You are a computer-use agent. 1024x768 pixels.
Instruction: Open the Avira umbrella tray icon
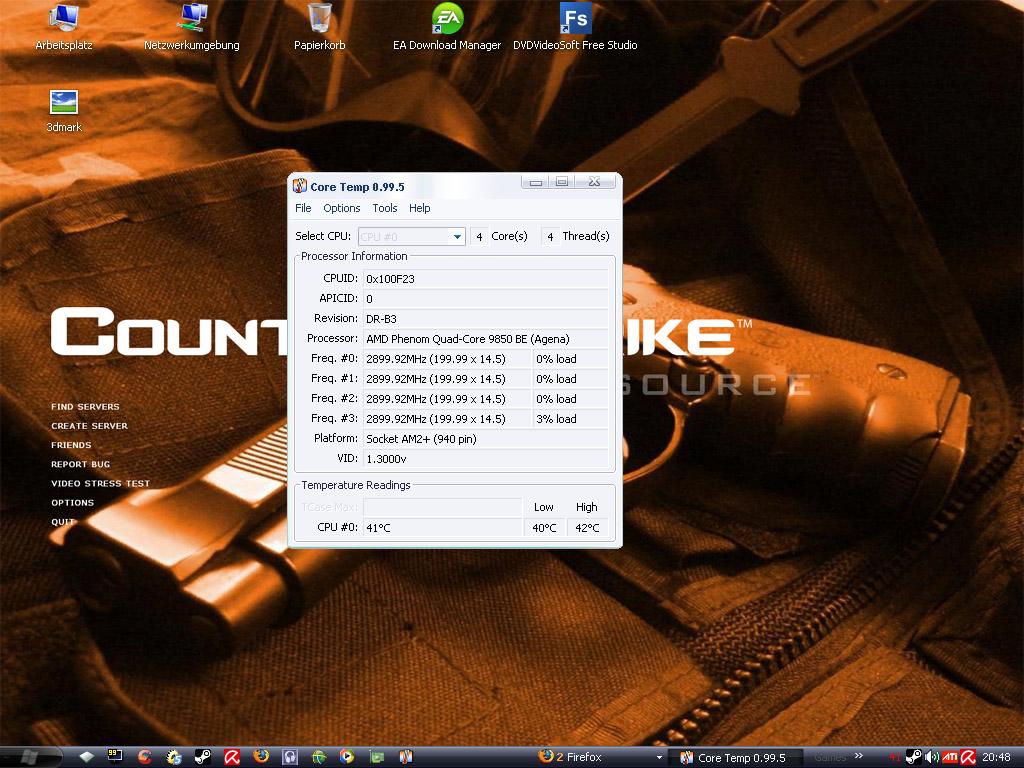coord(968,758)
